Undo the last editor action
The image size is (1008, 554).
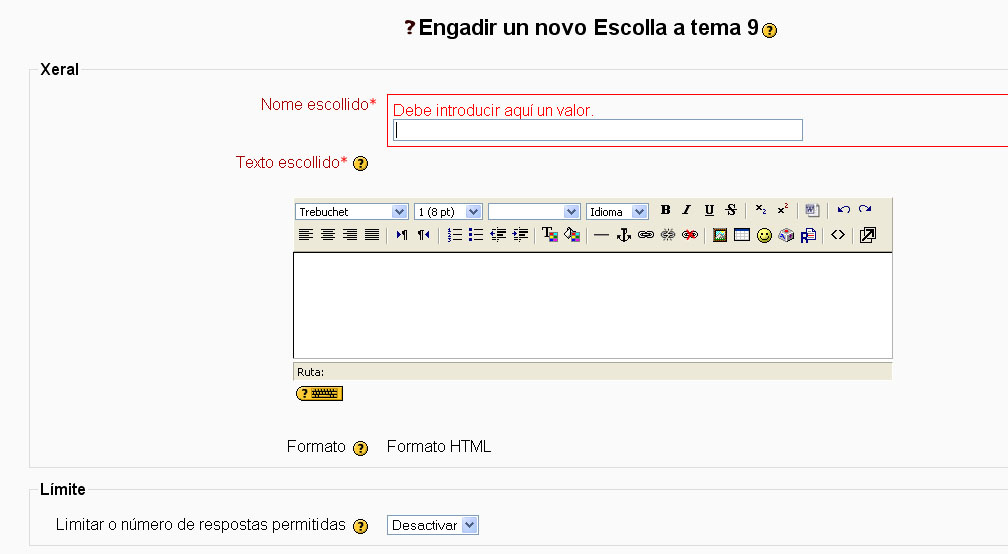click(x=843, y=210)
